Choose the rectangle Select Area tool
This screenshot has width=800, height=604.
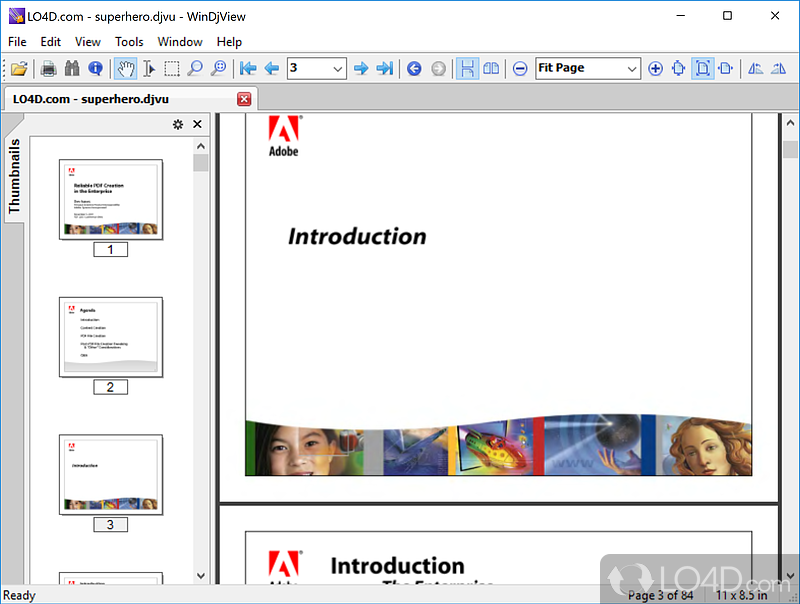point(172,68)
